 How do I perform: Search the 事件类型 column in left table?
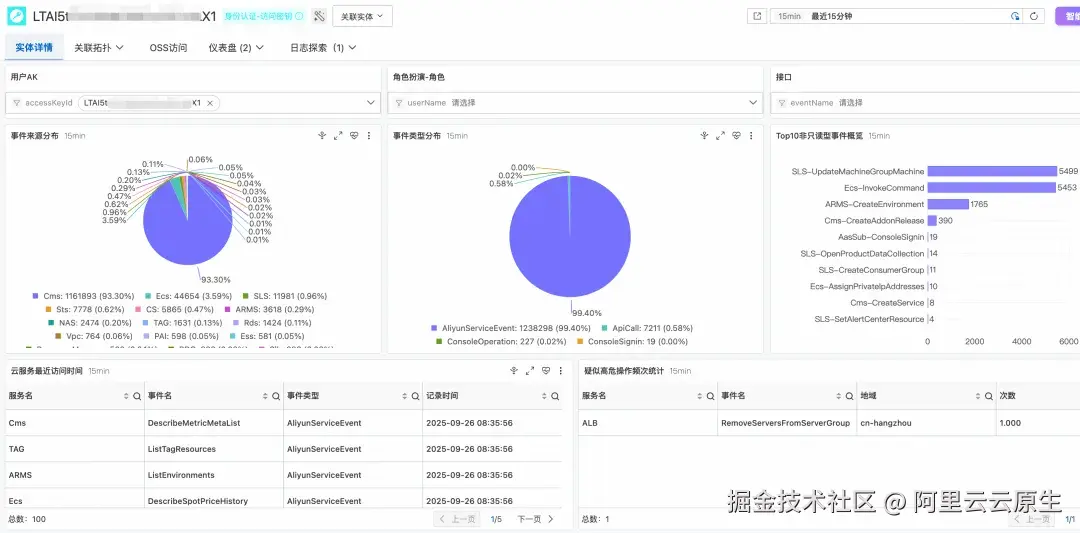tap(415, 397)
